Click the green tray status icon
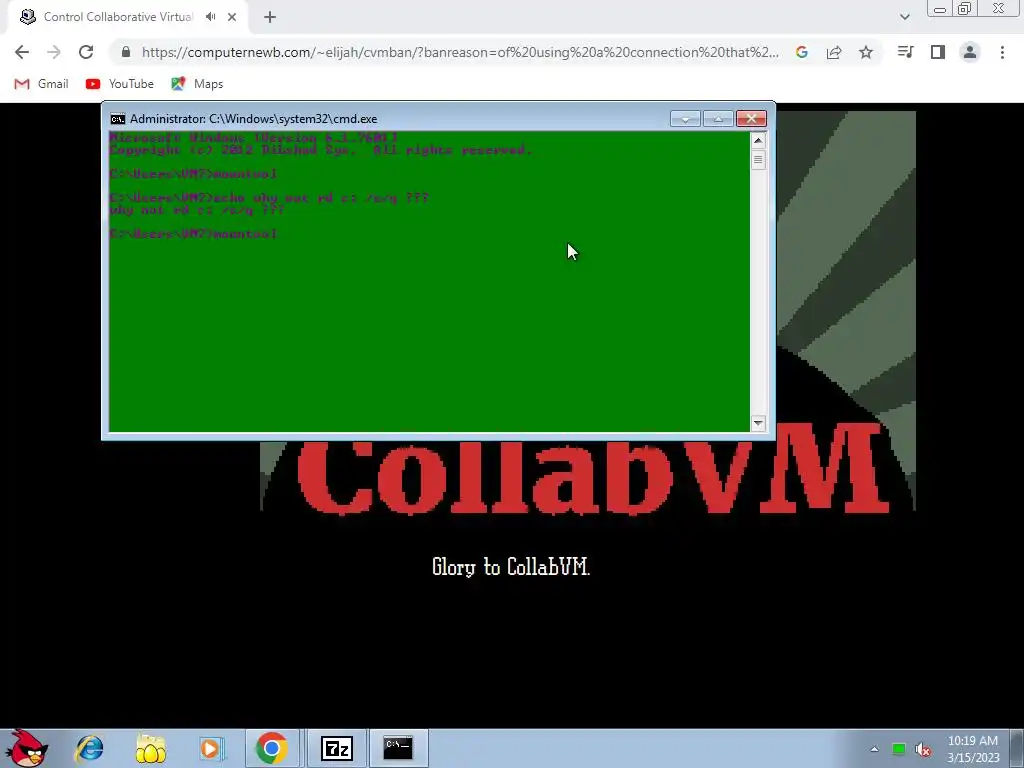 click(x=899, y=749)
